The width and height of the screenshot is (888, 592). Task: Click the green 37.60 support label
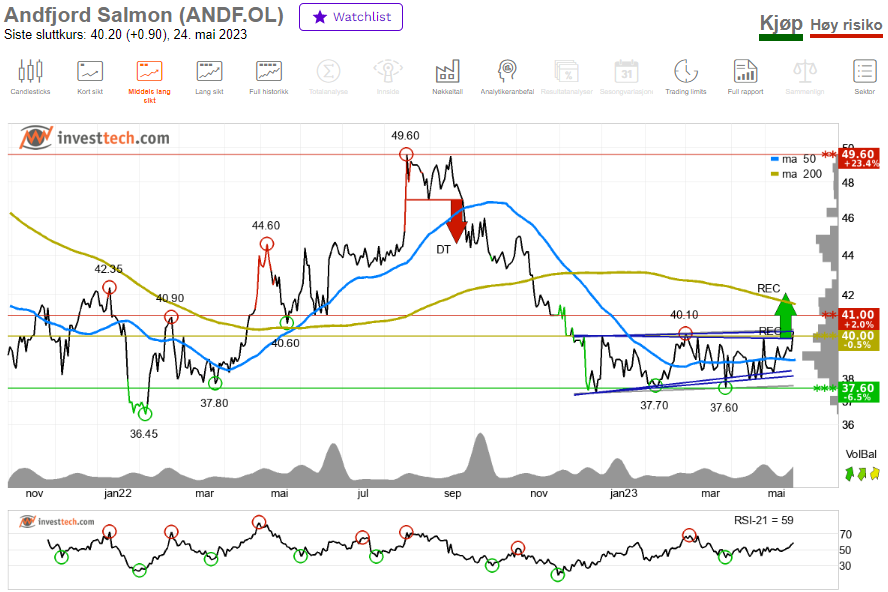(860, 392)
